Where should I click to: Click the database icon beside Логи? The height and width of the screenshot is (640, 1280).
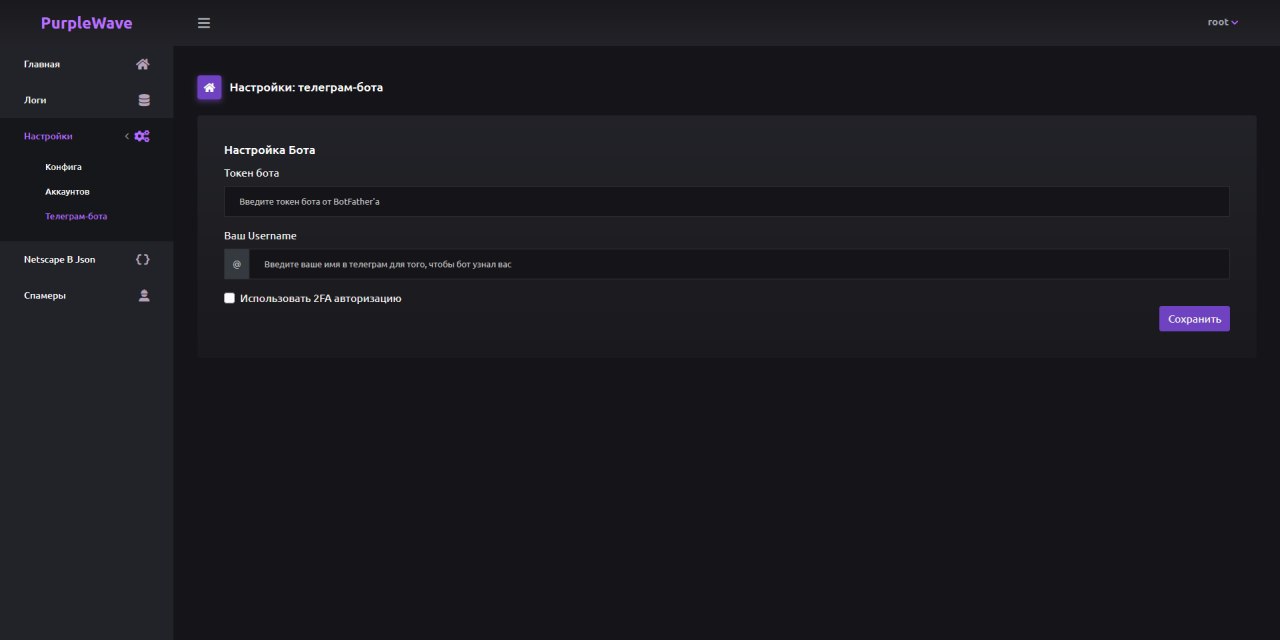144,100
